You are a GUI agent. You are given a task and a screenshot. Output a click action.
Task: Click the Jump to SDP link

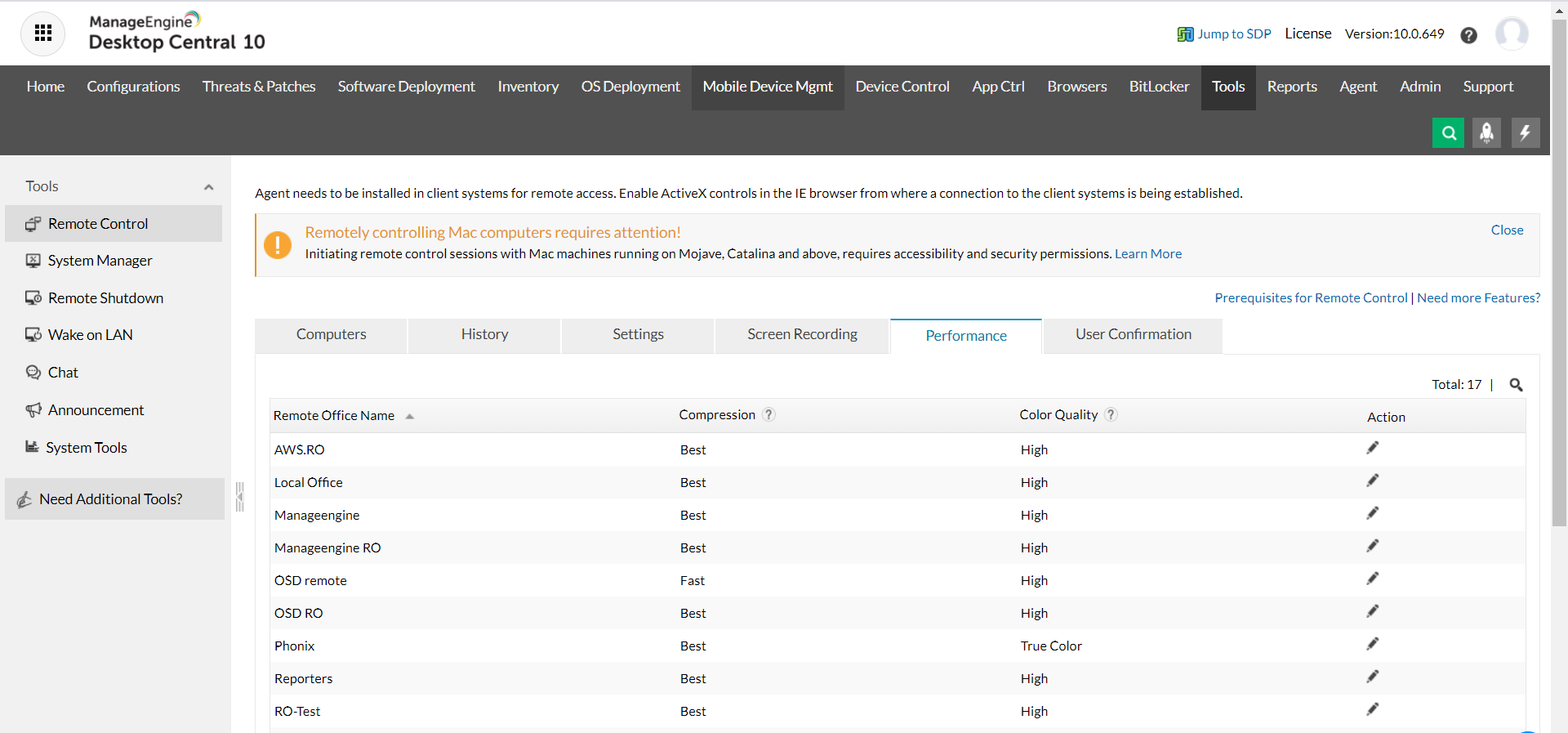(1234, 34)
